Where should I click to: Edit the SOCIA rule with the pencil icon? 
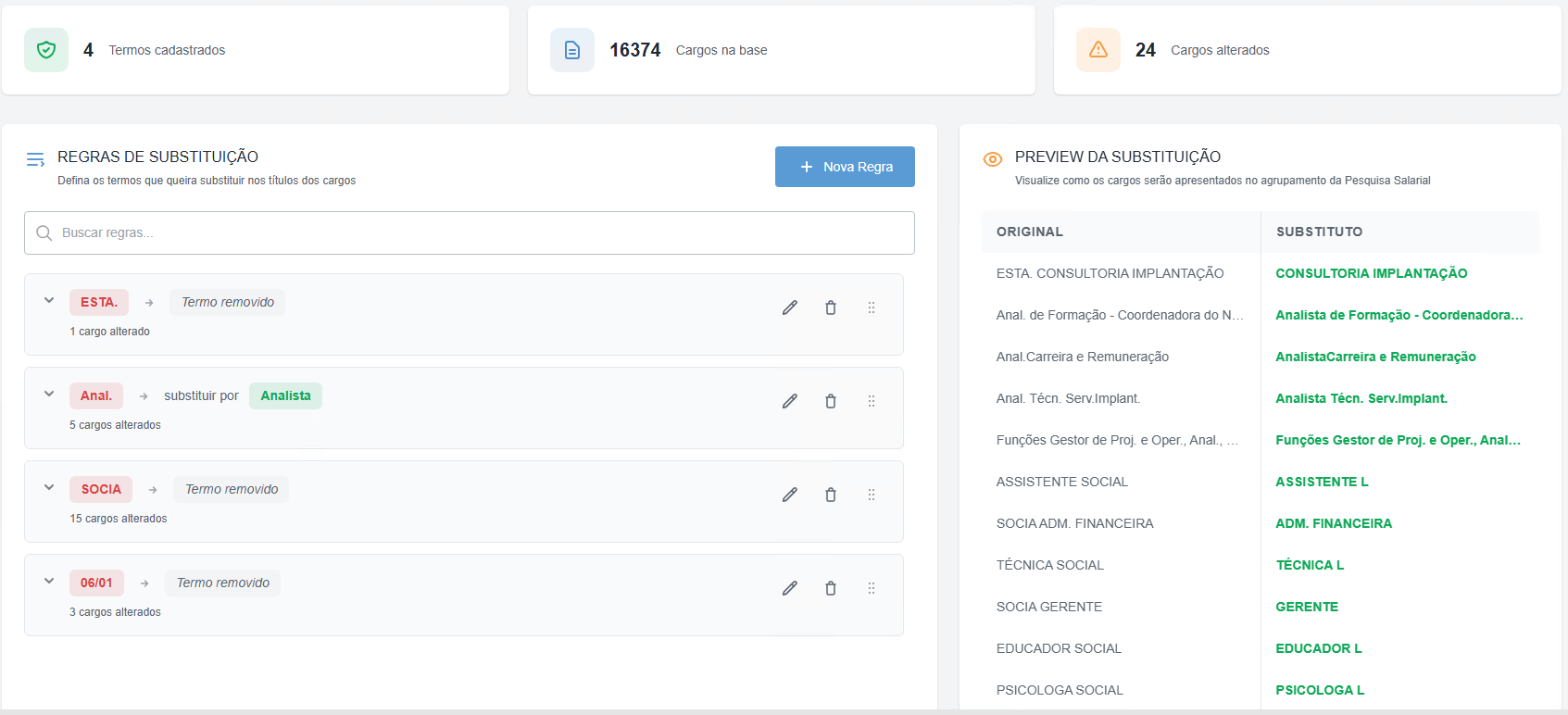(x=790, y=495)
